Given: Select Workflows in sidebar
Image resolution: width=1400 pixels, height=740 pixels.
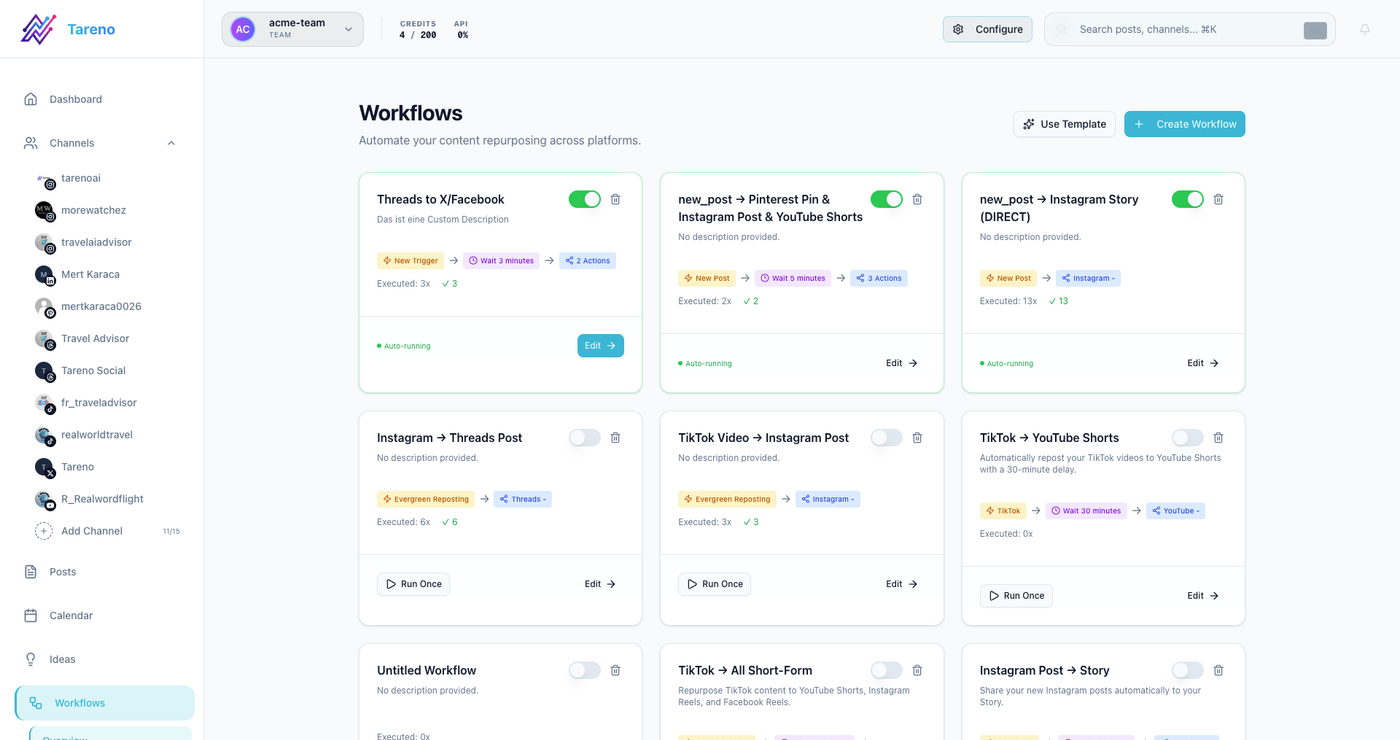Looking at the screenshot, I should (x=104, y=703).
